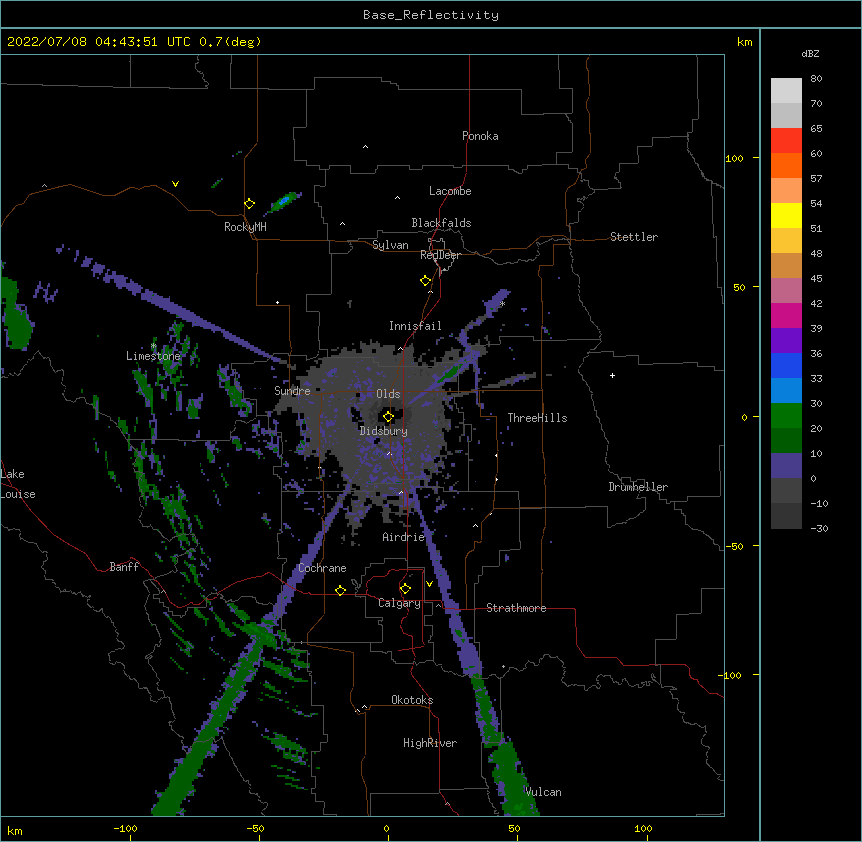The image size is (862, 842).
Task: Click the Limestone map label
Action: [x=153, y=356]
